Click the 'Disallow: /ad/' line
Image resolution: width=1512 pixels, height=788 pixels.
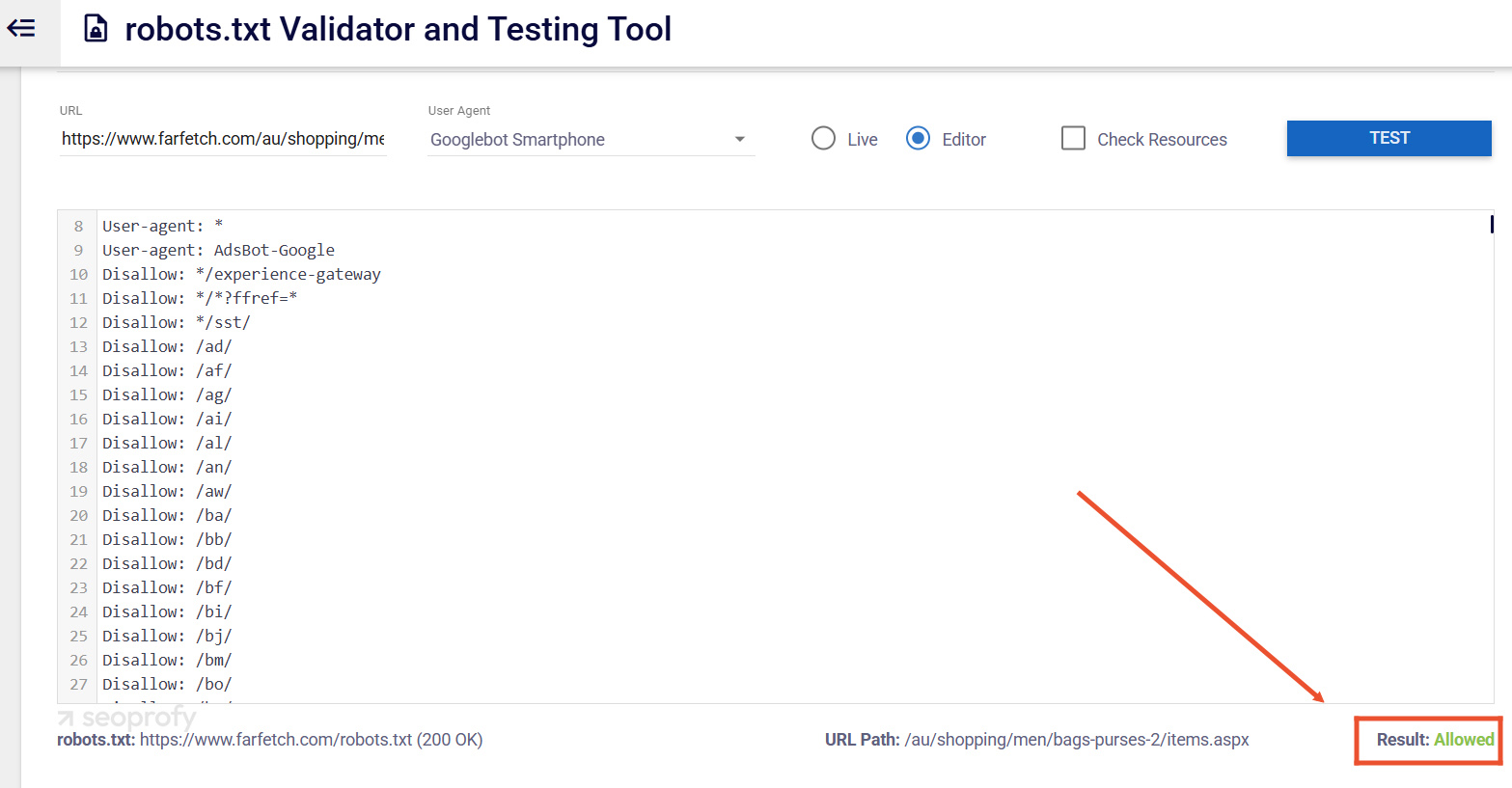167,346
